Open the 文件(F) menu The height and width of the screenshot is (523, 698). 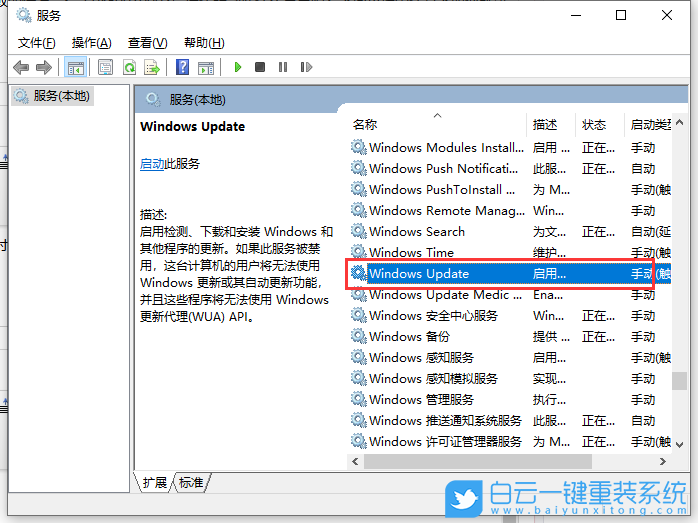pyautogui.click(x=37, y=43)
